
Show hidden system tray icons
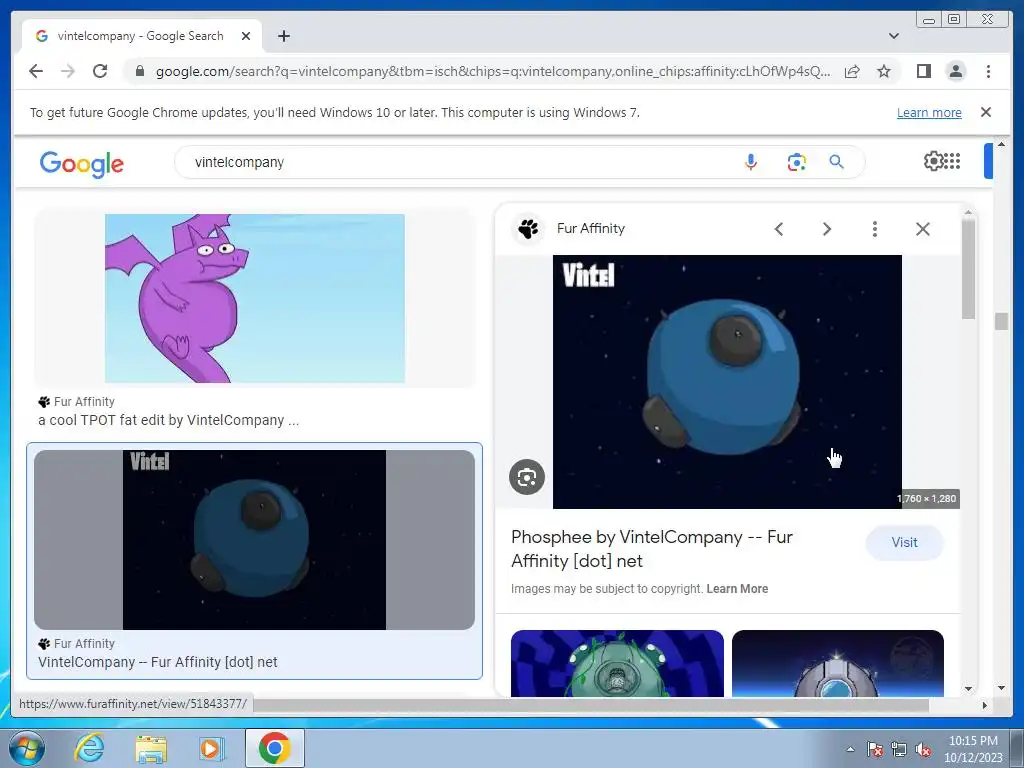pos(850,749)
